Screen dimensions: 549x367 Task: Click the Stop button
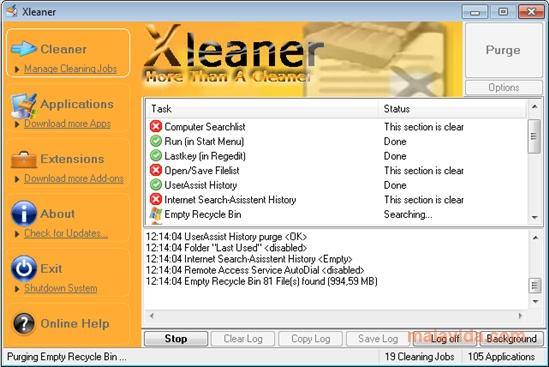[x=176, y=339]
